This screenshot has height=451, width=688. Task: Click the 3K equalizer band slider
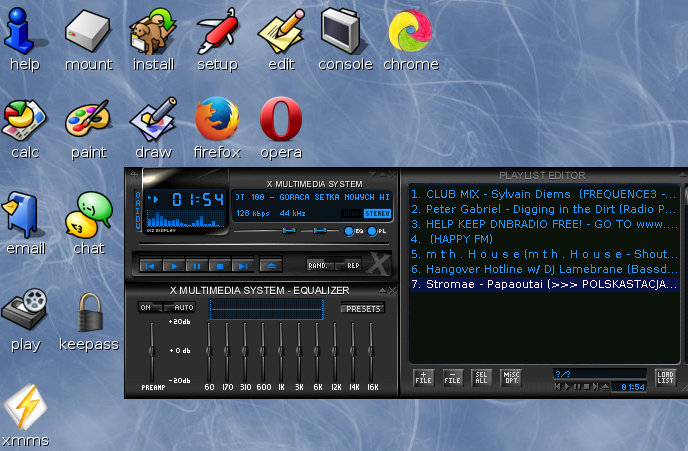(299, 352)
